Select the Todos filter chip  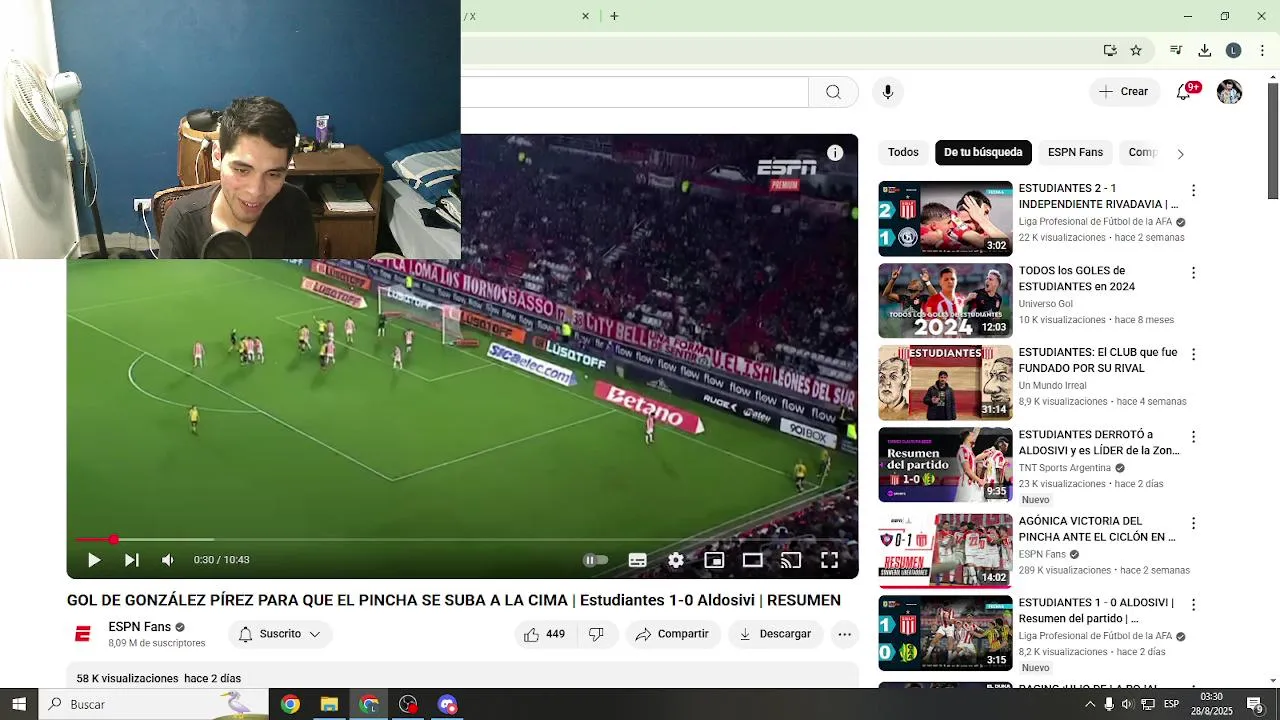(903, 152)
